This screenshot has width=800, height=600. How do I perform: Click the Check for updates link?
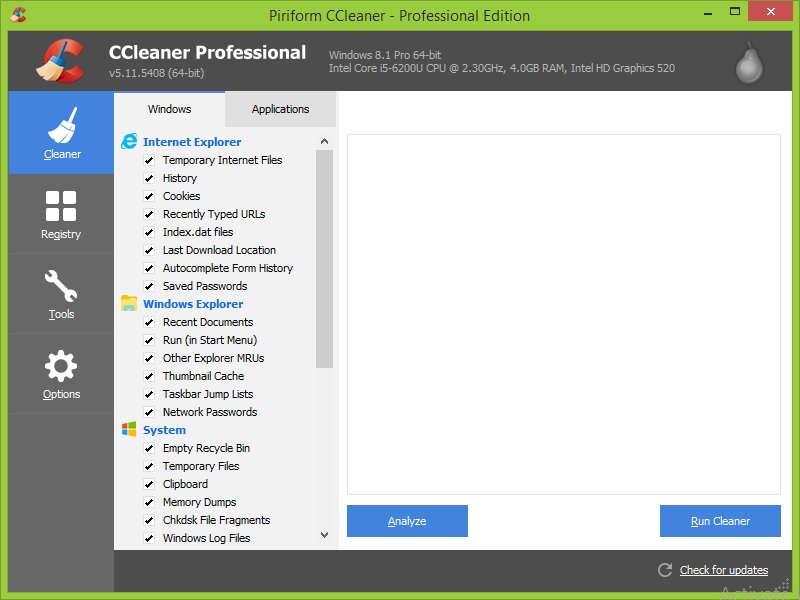723,570
